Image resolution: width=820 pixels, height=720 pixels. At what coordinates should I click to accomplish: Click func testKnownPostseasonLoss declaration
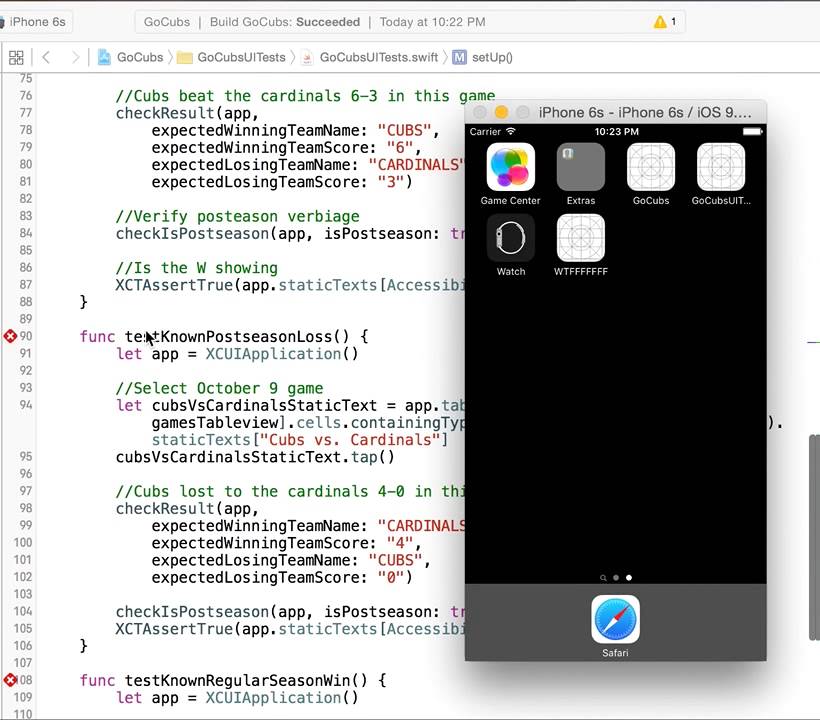point(224,336)
